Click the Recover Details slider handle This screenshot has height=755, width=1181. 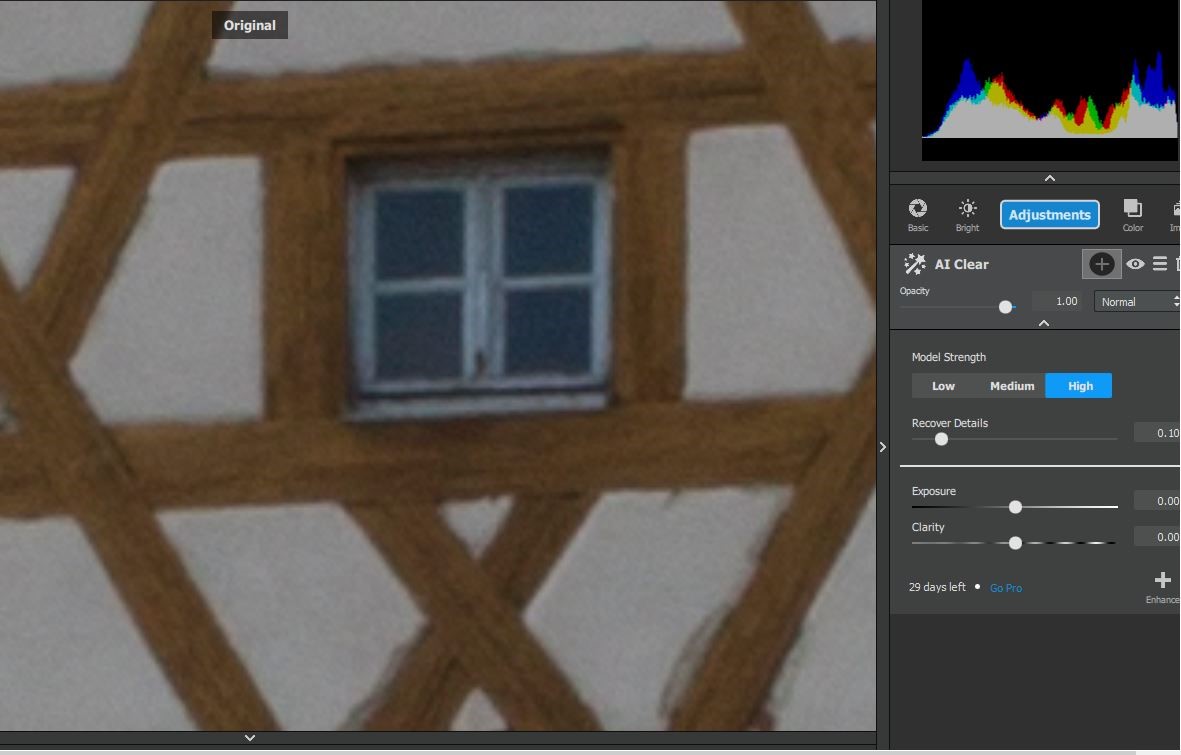[941, 439]
